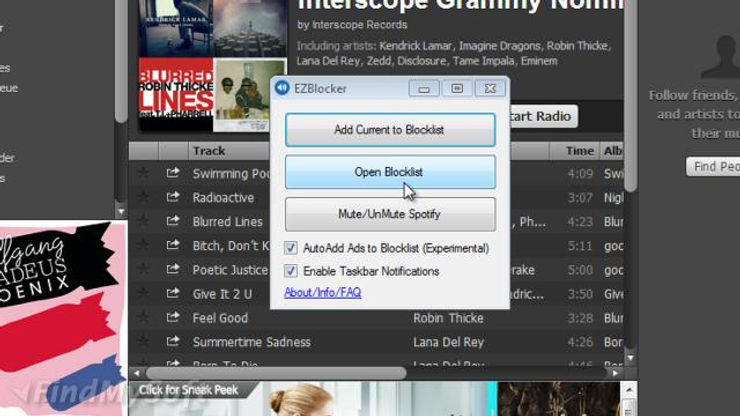Open Tame Impala artist link

(483, 61)
